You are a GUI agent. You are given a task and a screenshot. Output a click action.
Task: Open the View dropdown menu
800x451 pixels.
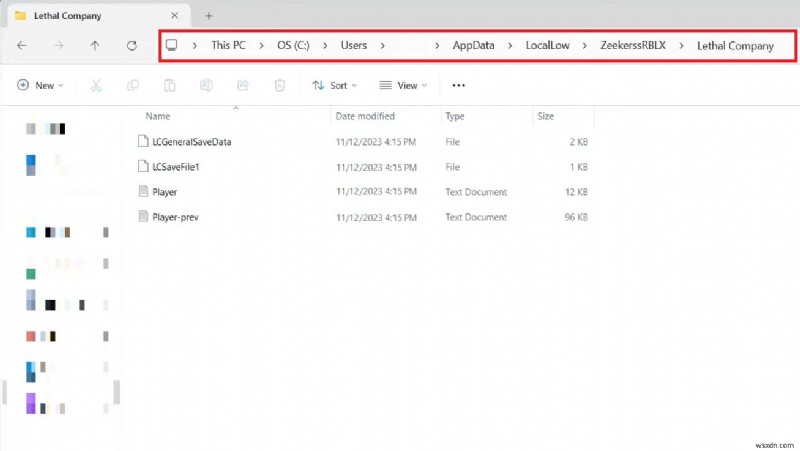[403, 85]
